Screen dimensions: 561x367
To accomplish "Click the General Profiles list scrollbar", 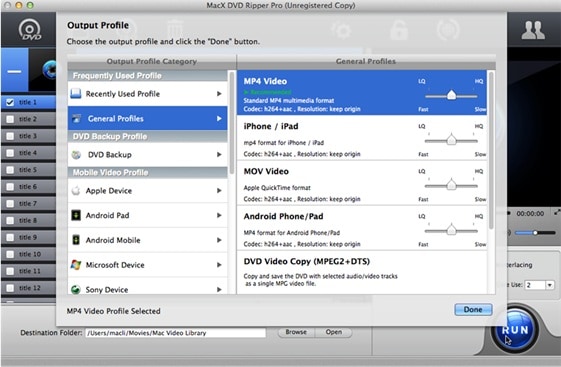I will 491,150.
